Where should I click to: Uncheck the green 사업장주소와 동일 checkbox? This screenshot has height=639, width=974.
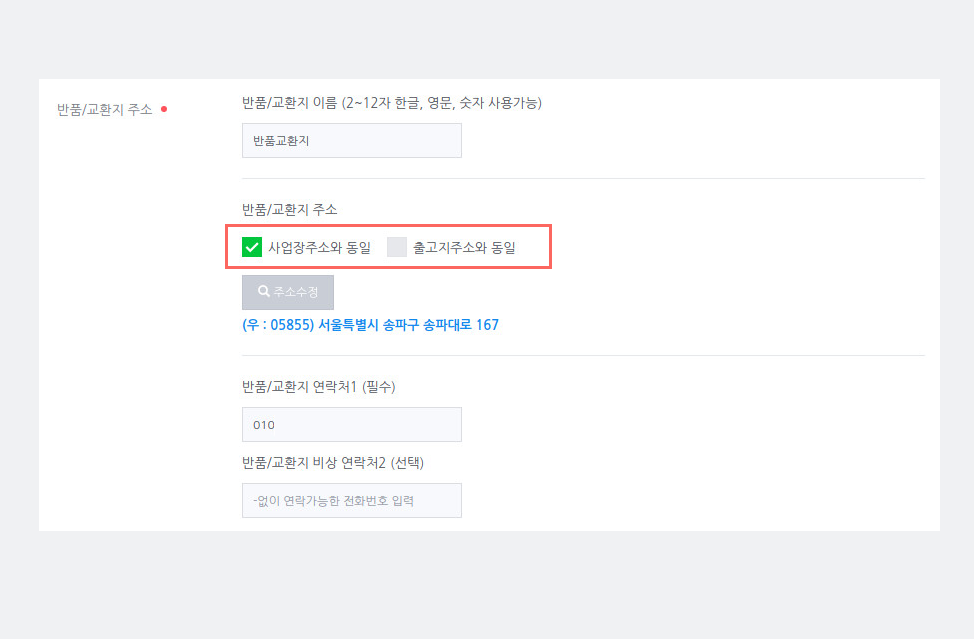click(x=252, y=247)
